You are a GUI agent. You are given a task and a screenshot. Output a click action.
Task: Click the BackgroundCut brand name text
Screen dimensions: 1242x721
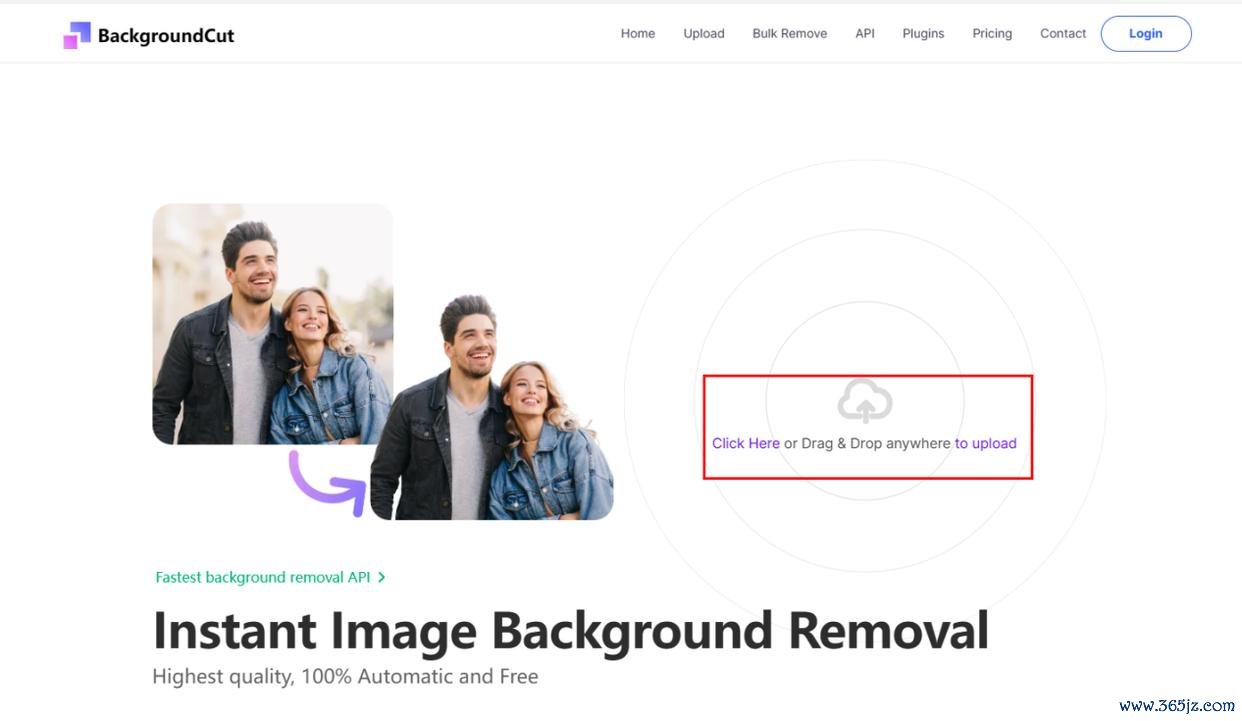click(166, 35)
